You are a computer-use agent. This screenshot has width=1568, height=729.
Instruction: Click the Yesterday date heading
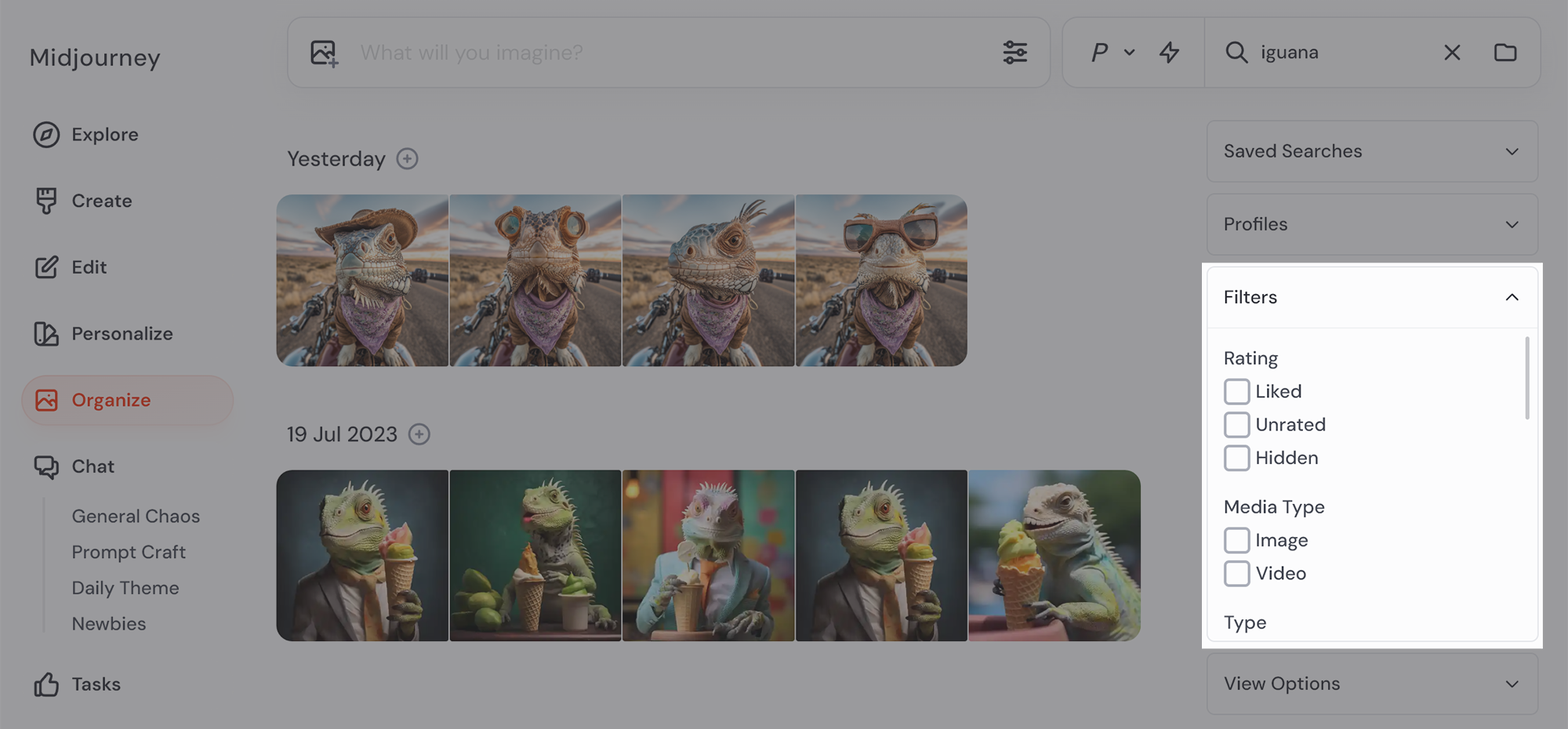(x=336, y=159)
